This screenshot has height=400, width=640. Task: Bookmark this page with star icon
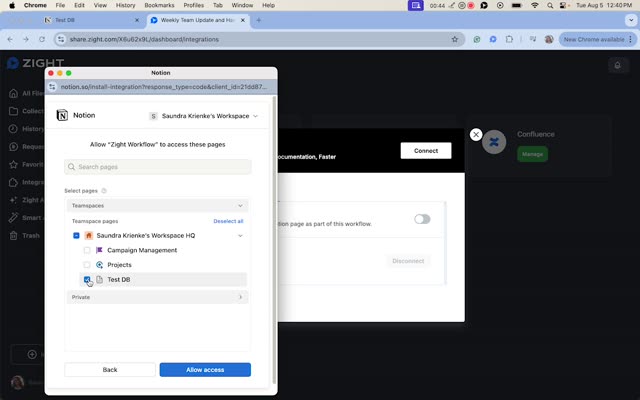pyautogui.click(x=455, y=39)
